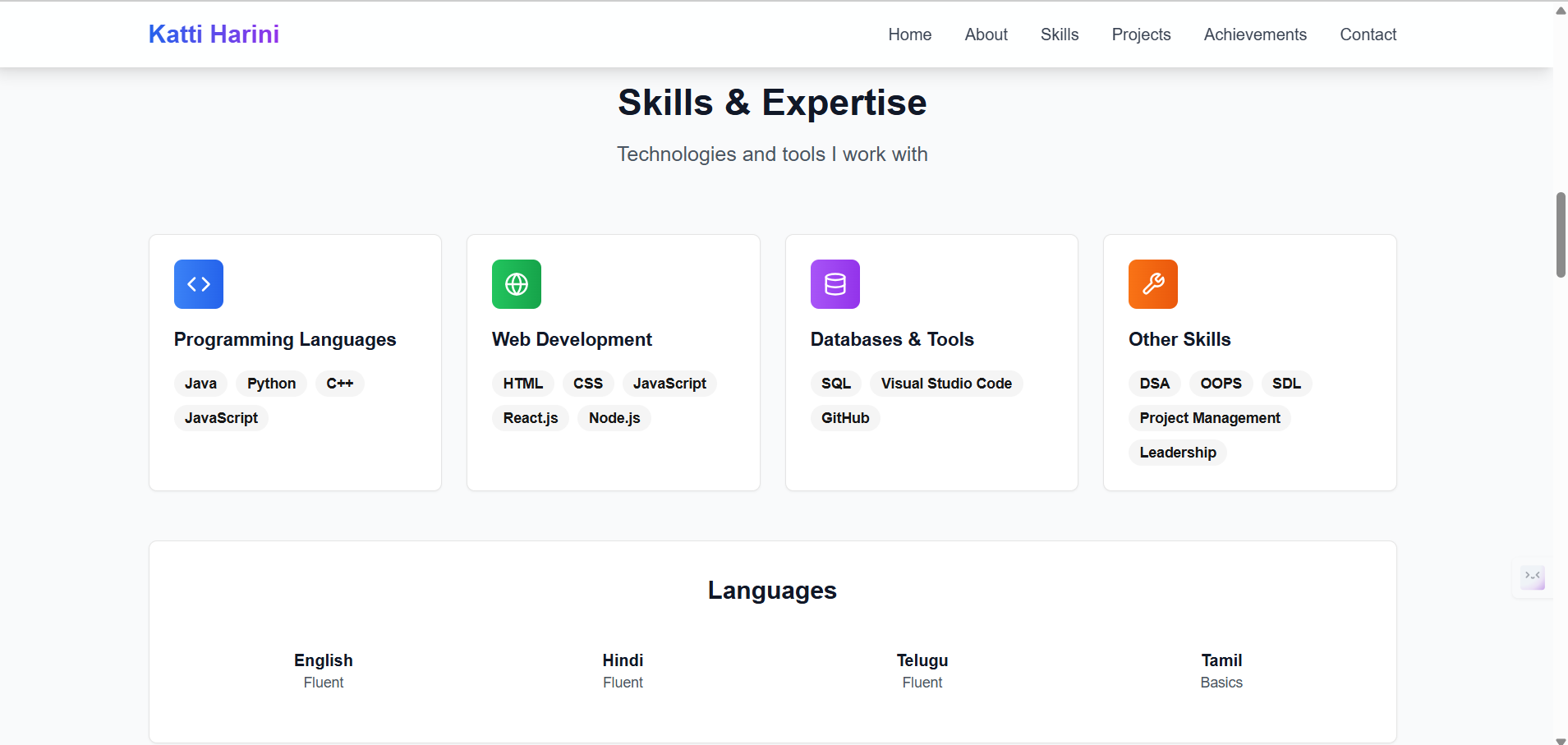1568x745 pixels.
Task: Click the Databases & Tools card title
Action: tap(892, 339)
